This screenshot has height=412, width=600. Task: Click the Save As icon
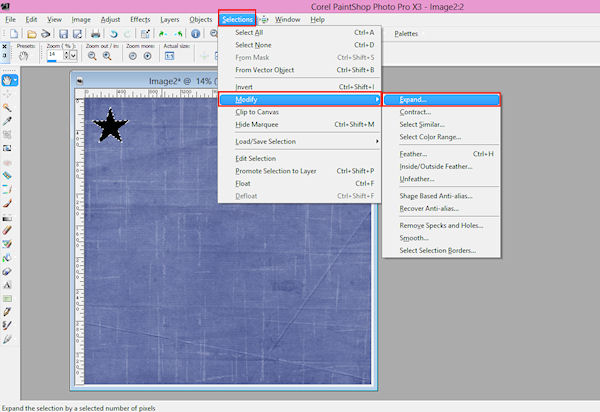coord(77,34)
